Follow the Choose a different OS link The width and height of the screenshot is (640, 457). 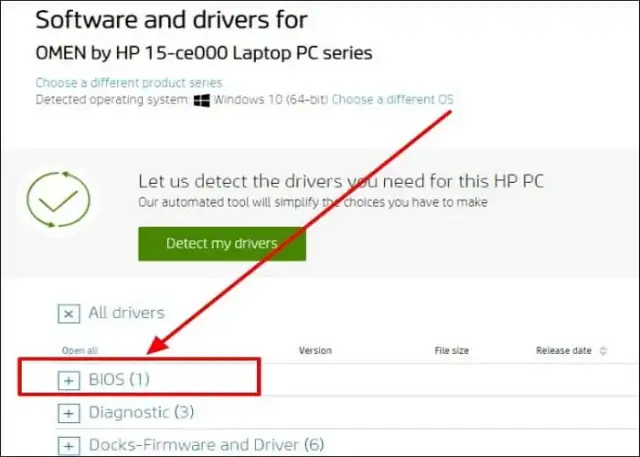point(392,100)
